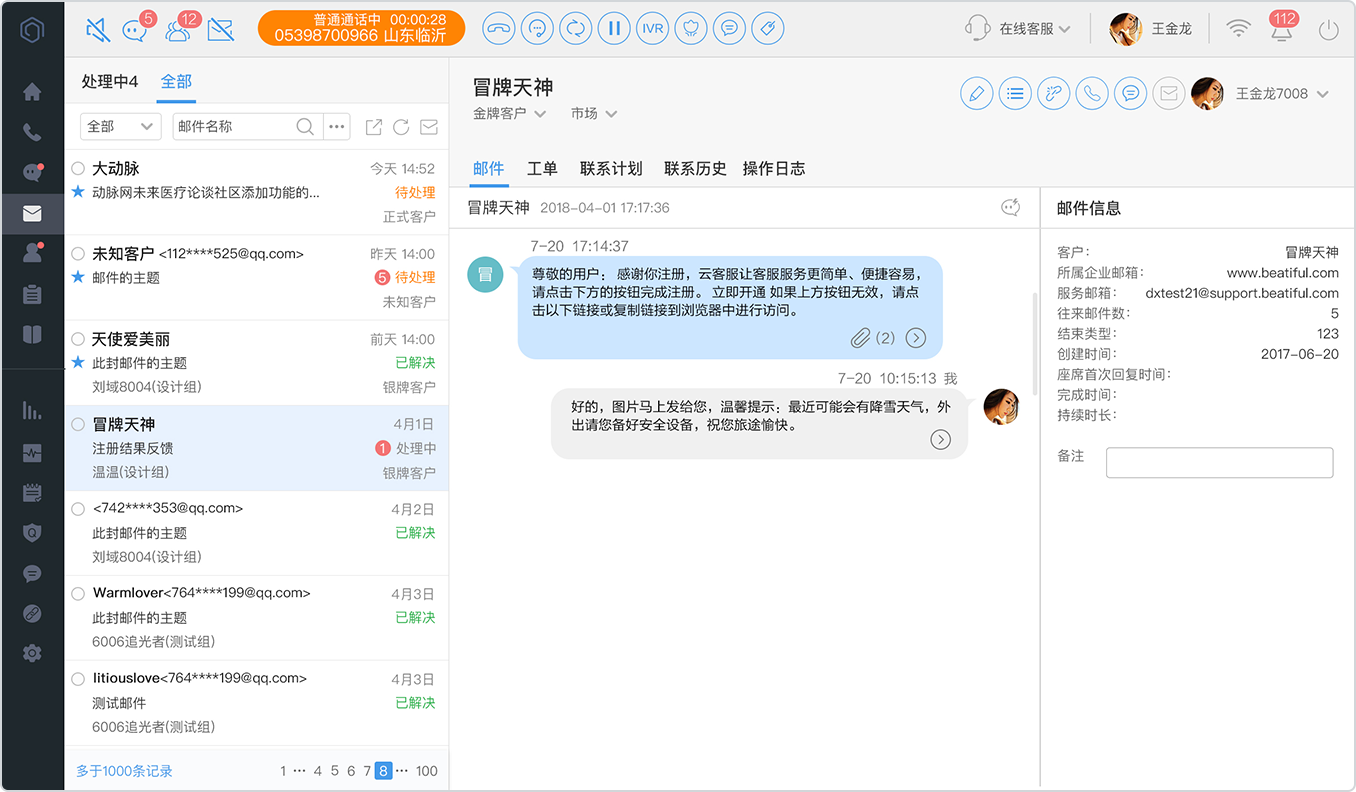The height and width of the screenshot is (792, 1356).
Task: Open the IVR transfer button
Action: [x=653, y=28]
